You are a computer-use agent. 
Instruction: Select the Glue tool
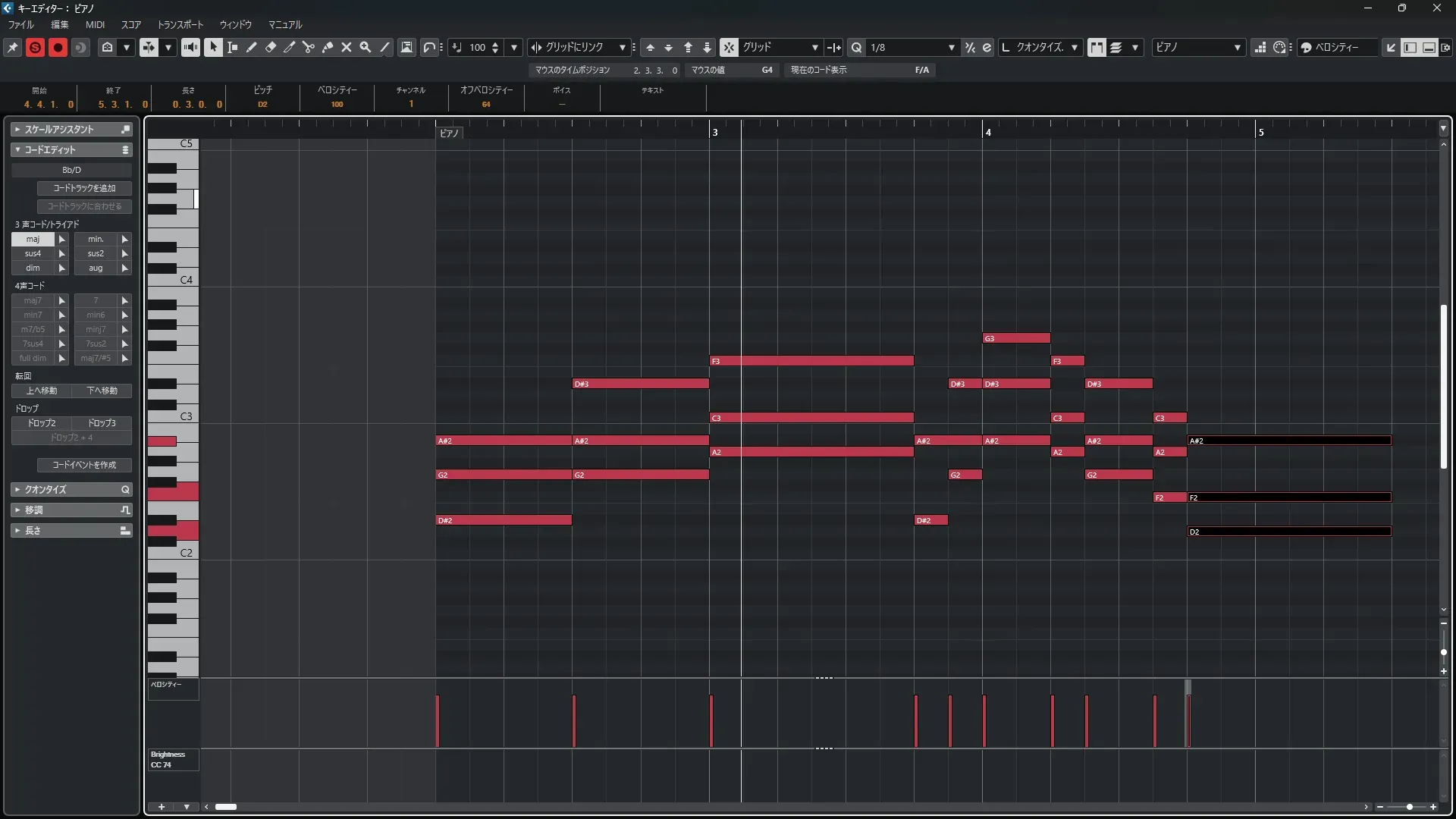coord(328,47)
